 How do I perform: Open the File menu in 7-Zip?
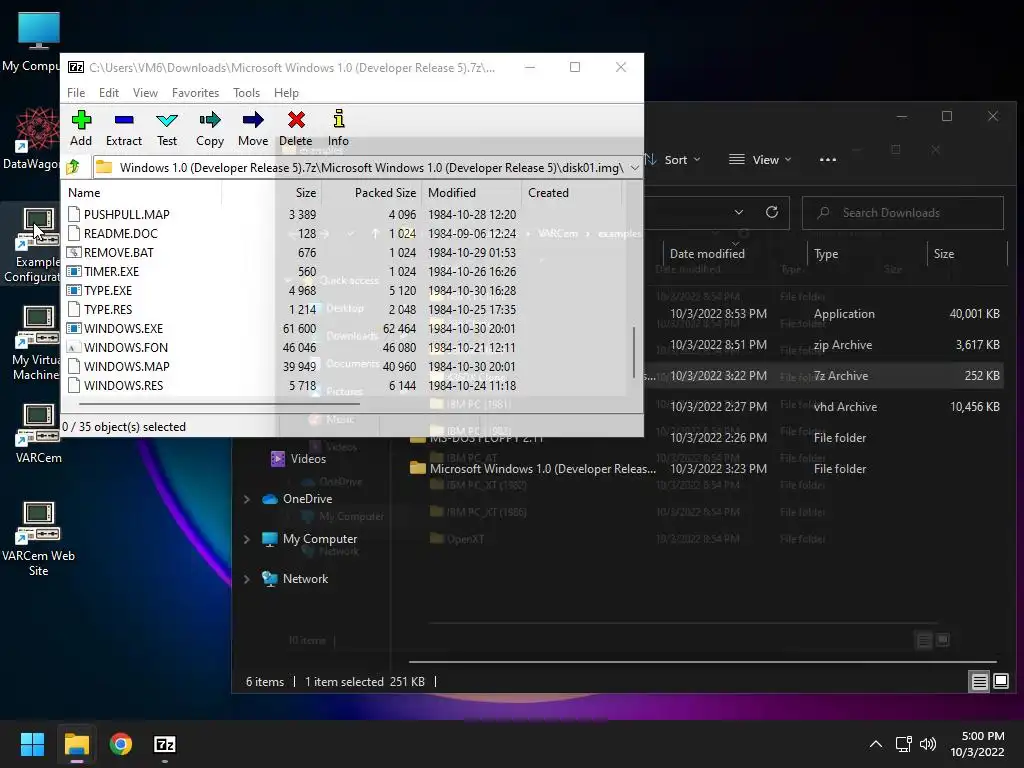pyautogui.click(x=76, y=93)
